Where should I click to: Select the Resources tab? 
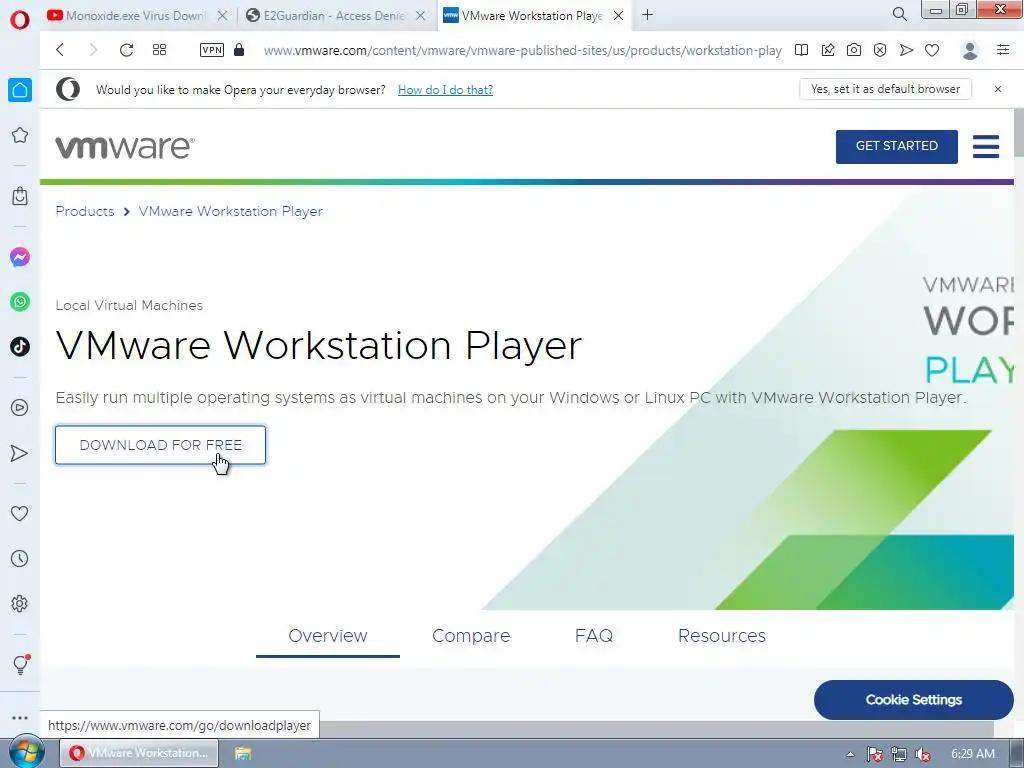click(722, 635)
